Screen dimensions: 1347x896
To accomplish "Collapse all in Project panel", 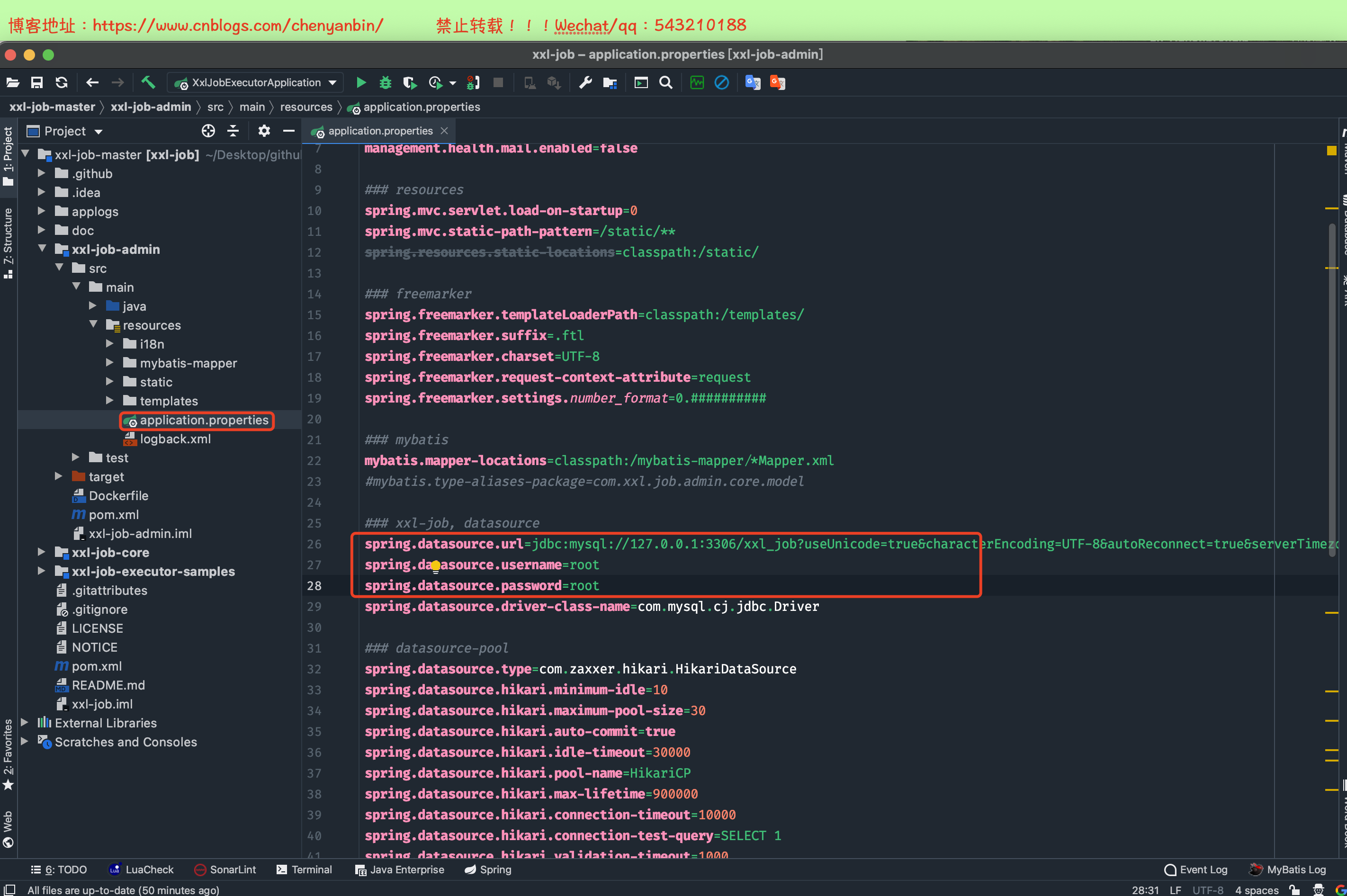I will [233, 132].
